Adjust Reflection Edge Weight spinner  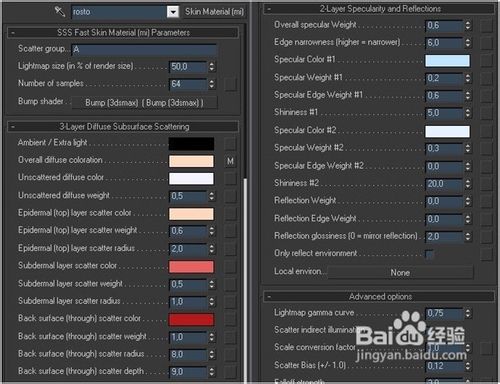point(468,219)
